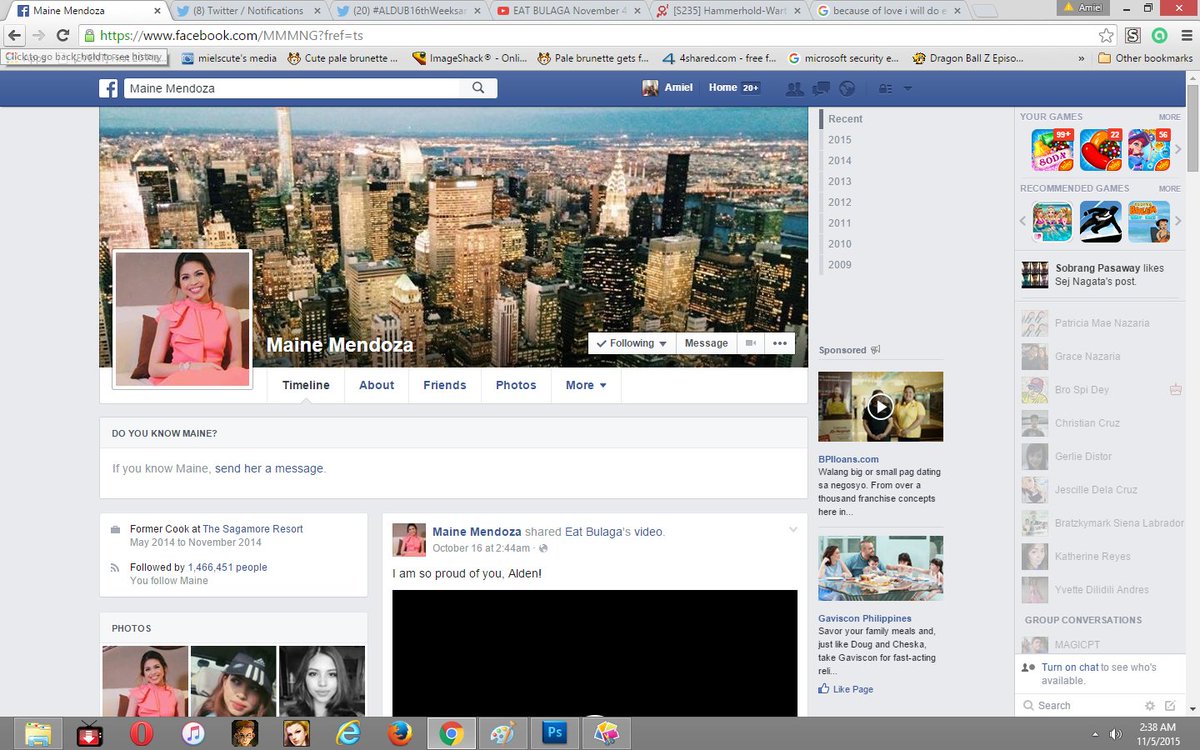Click MORE next to Your Games
Viewport: 1200px width, 750px height.
tap(1169, 117)
